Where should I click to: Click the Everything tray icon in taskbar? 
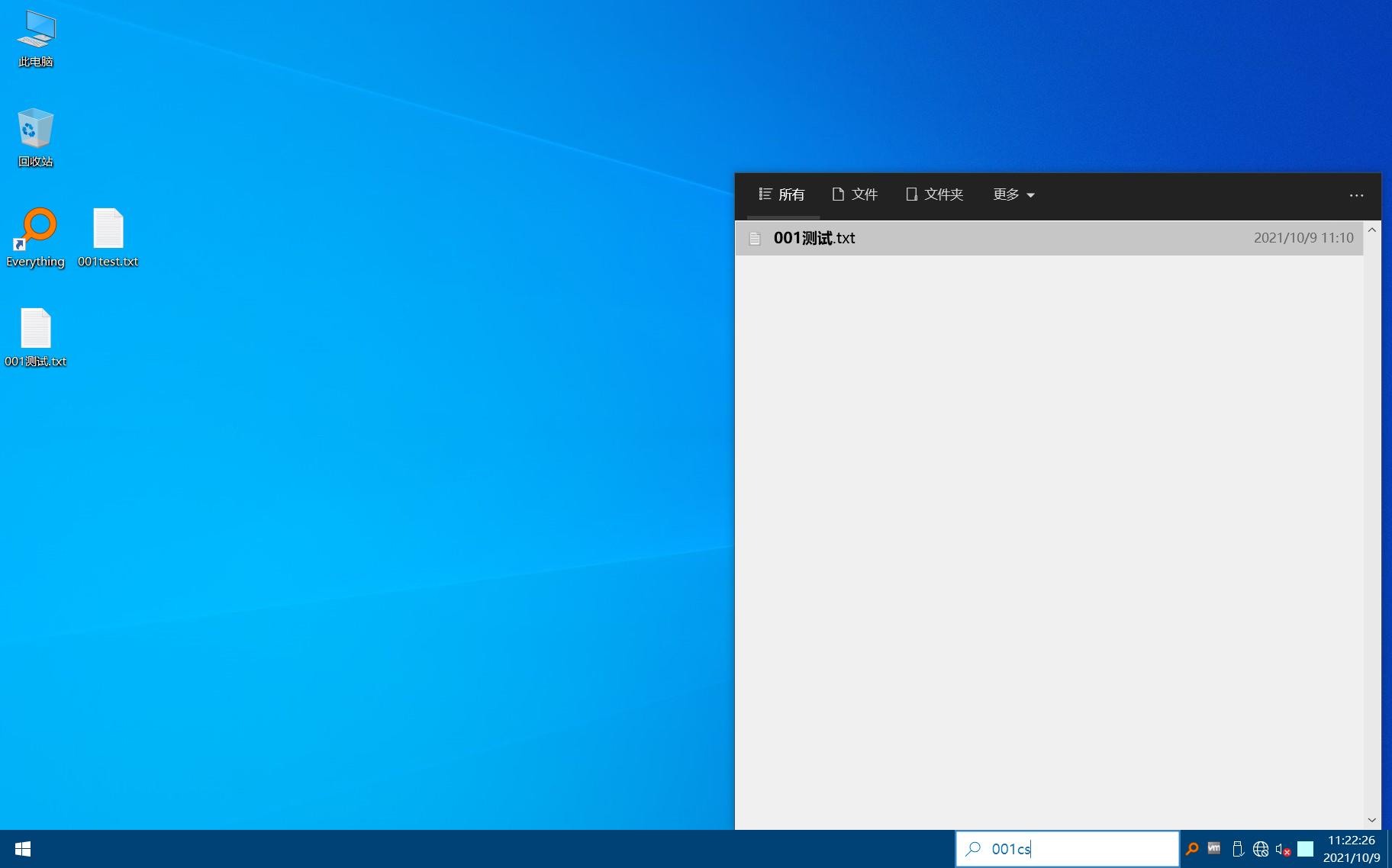point(1191,849)
